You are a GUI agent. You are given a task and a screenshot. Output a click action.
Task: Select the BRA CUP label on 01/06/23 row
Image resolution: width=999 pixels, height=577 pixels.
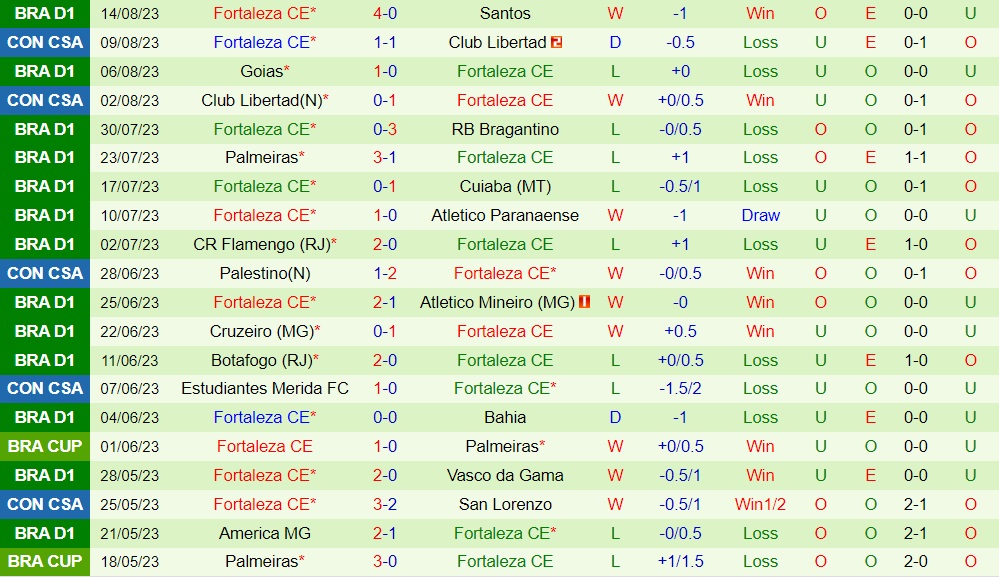[45, 446]
